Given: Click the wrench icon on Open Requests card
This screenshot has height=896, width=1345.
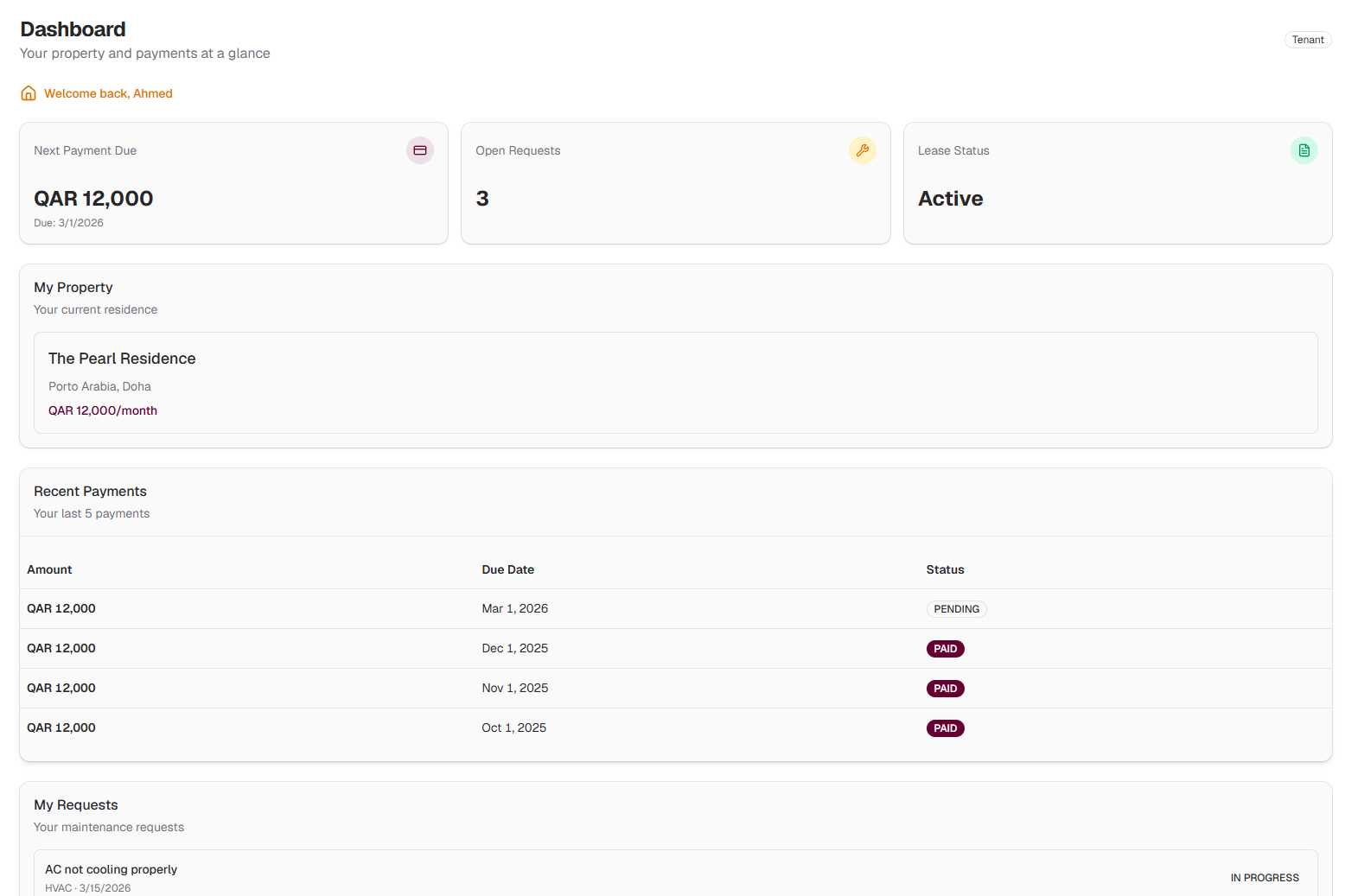Looking at the screenshot, I should [863, 150].
